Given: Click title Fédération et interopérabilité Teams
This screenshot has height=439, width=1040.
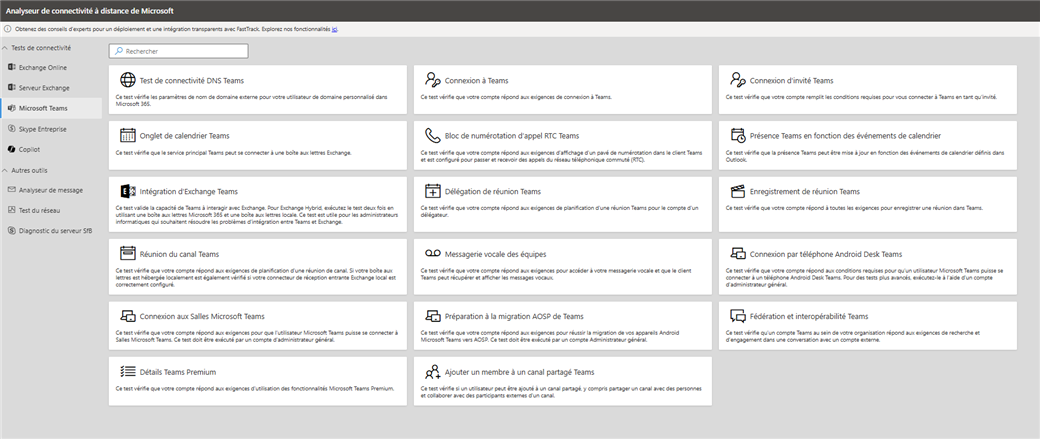Looking at the screenshot, I should point(809,316).
